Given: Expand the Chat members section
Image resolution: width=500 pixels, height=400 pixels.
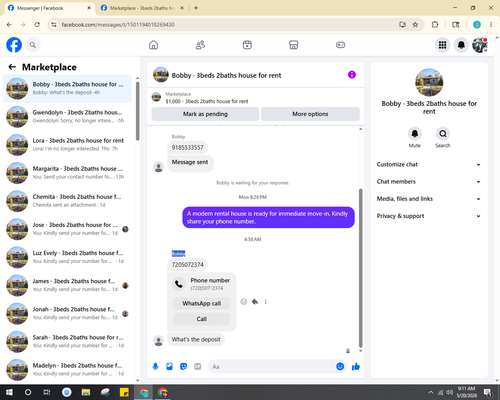Looking at the screenshot, I should click(429, 182).
